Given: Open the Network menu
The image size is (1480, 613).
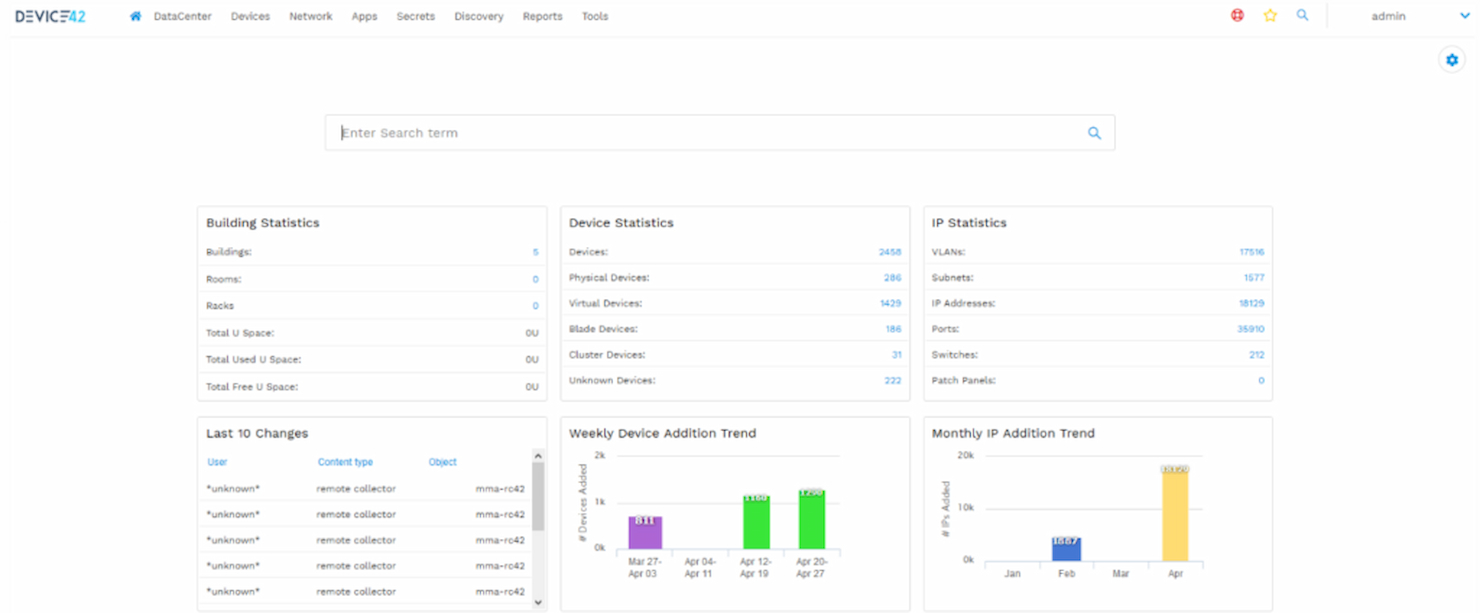Looking at the screenshot, I should click(x=311, y=16).
